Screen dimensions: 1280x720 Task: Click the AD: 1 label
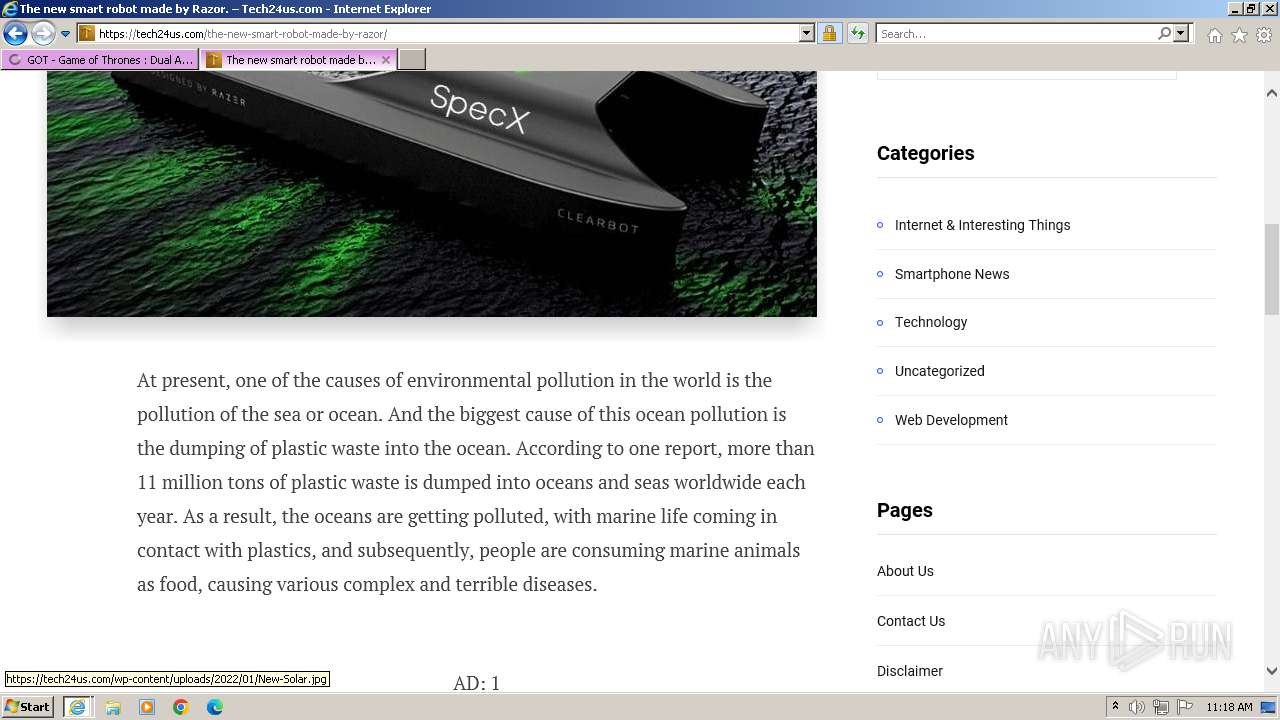pos(476,683)
